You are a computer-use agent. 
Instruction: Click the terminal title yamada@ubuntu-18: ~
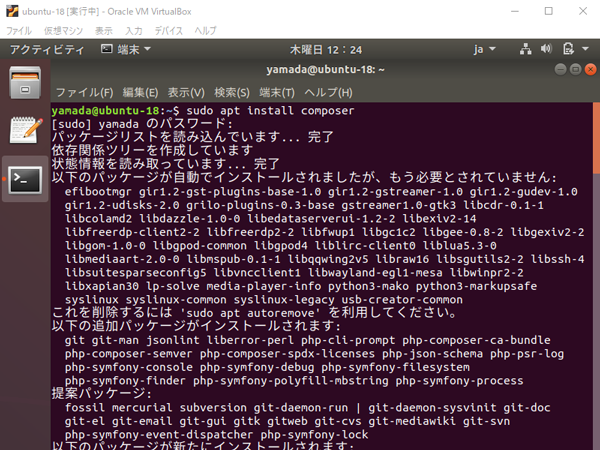coord(325,70)
